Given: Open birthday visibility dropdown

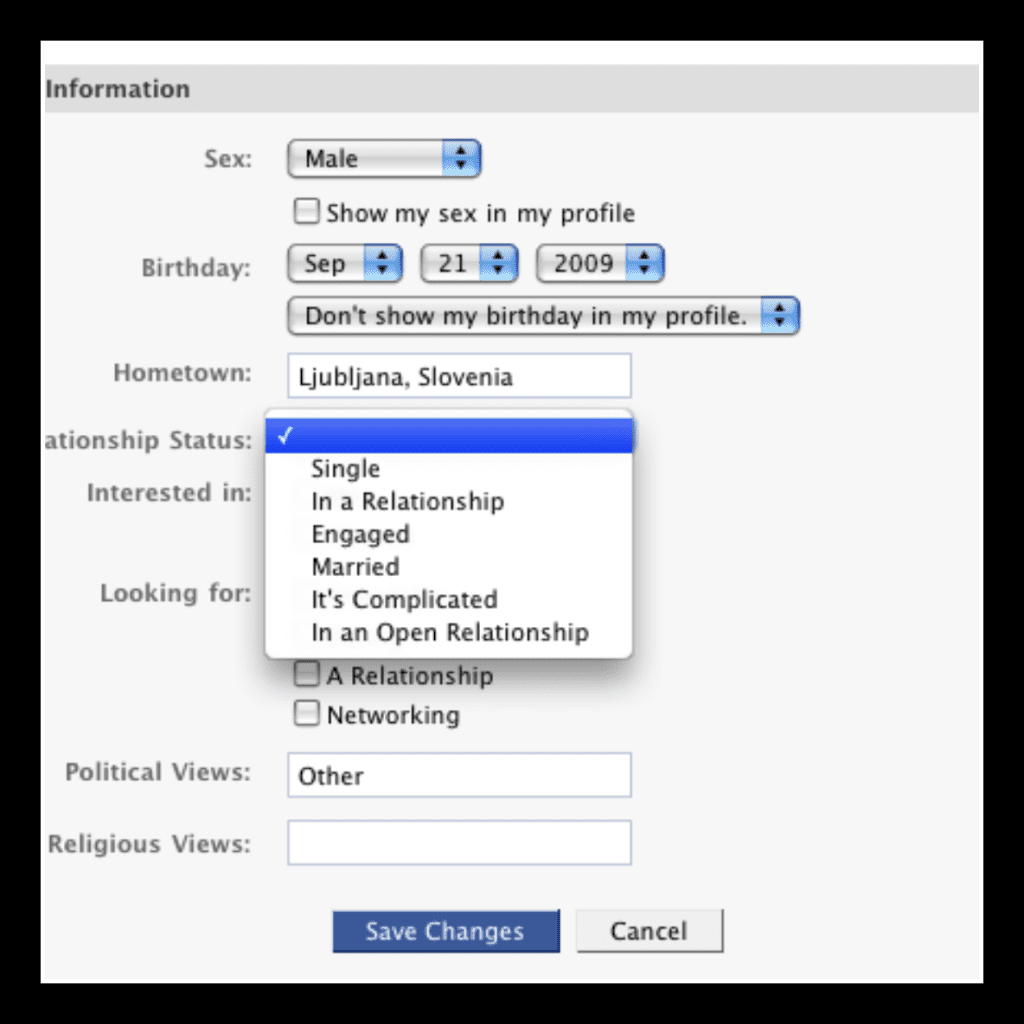Looking at the screenshot, I should [543, 316].
